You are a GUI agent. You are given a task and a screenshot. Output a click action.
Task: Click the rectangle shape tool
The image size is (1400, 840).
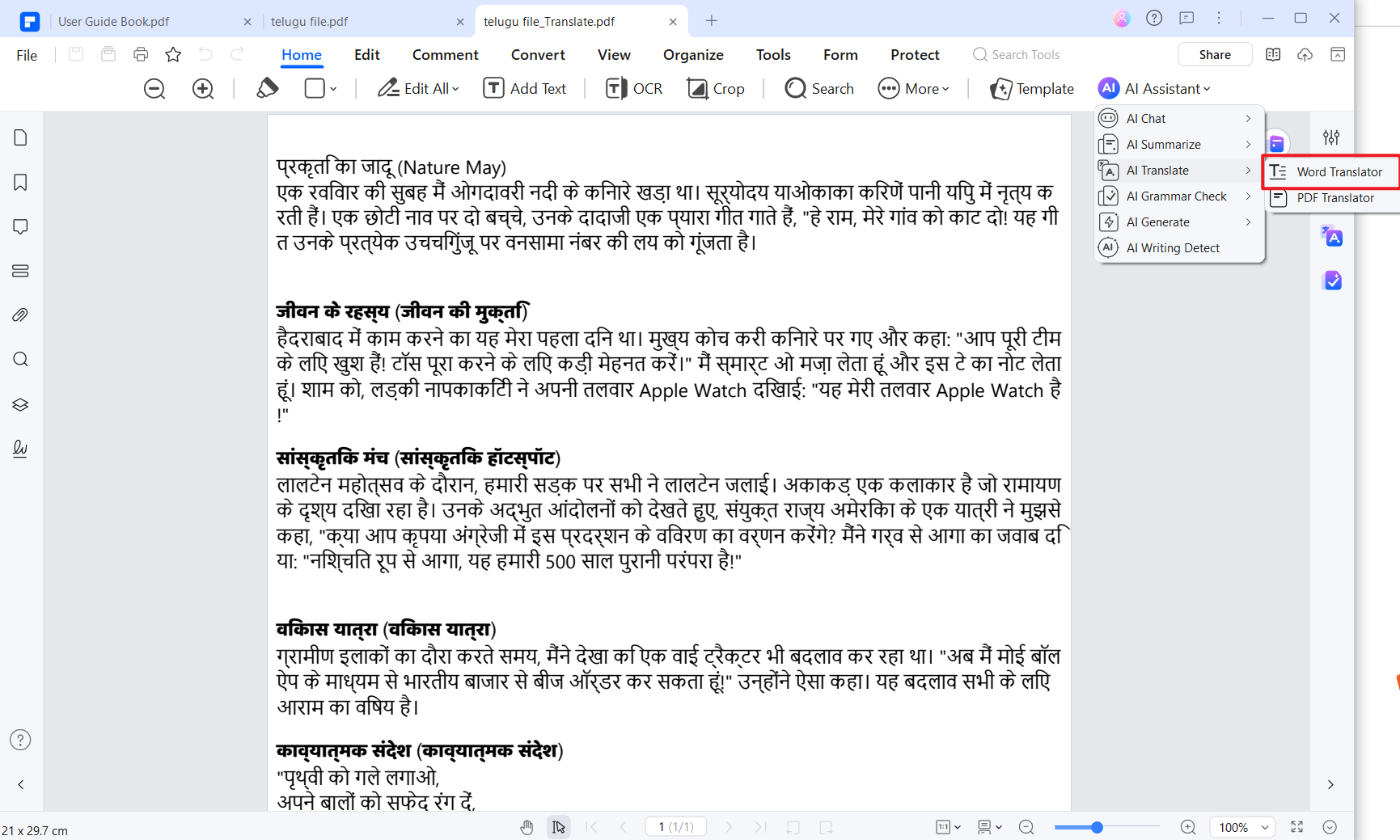point(315,88)
